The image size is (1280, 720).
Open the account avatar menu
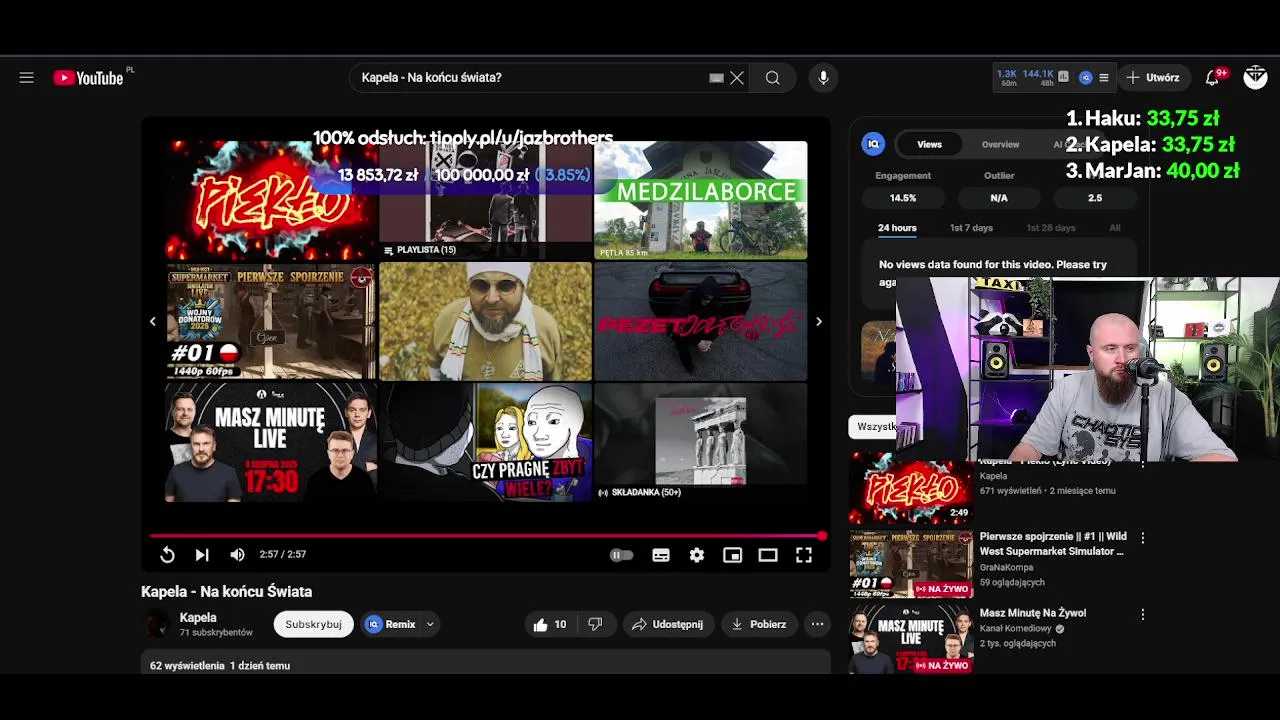(x=1255, y=77)
